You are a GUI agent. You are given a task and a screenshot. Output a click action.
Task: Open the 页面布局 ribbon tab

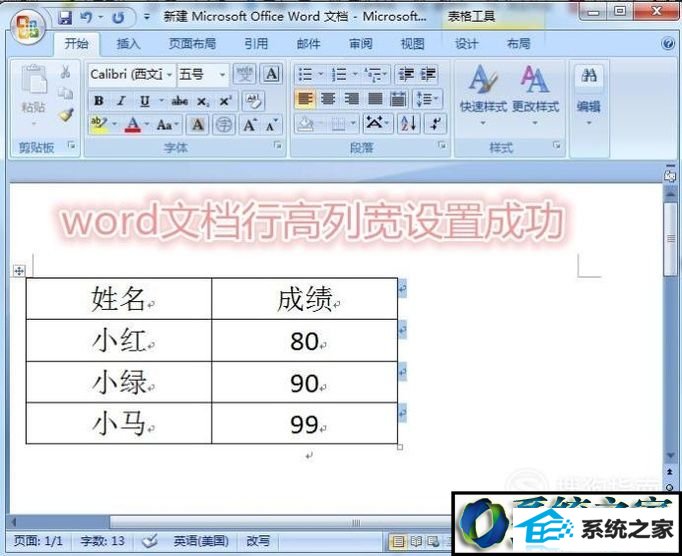coord(194,44)
